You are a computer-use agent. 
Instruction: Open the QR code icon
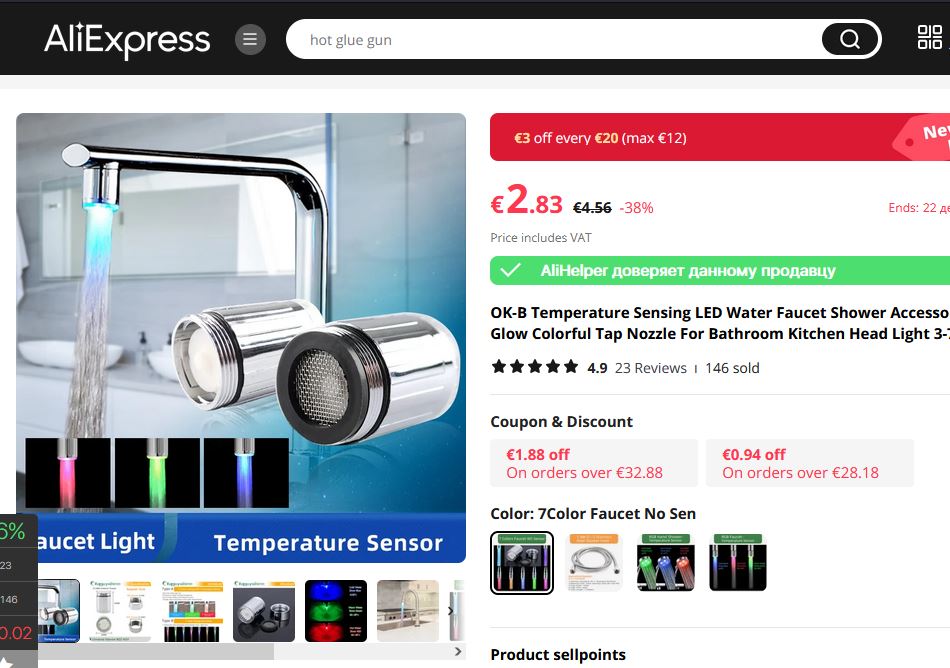click(x=929, y=37)
